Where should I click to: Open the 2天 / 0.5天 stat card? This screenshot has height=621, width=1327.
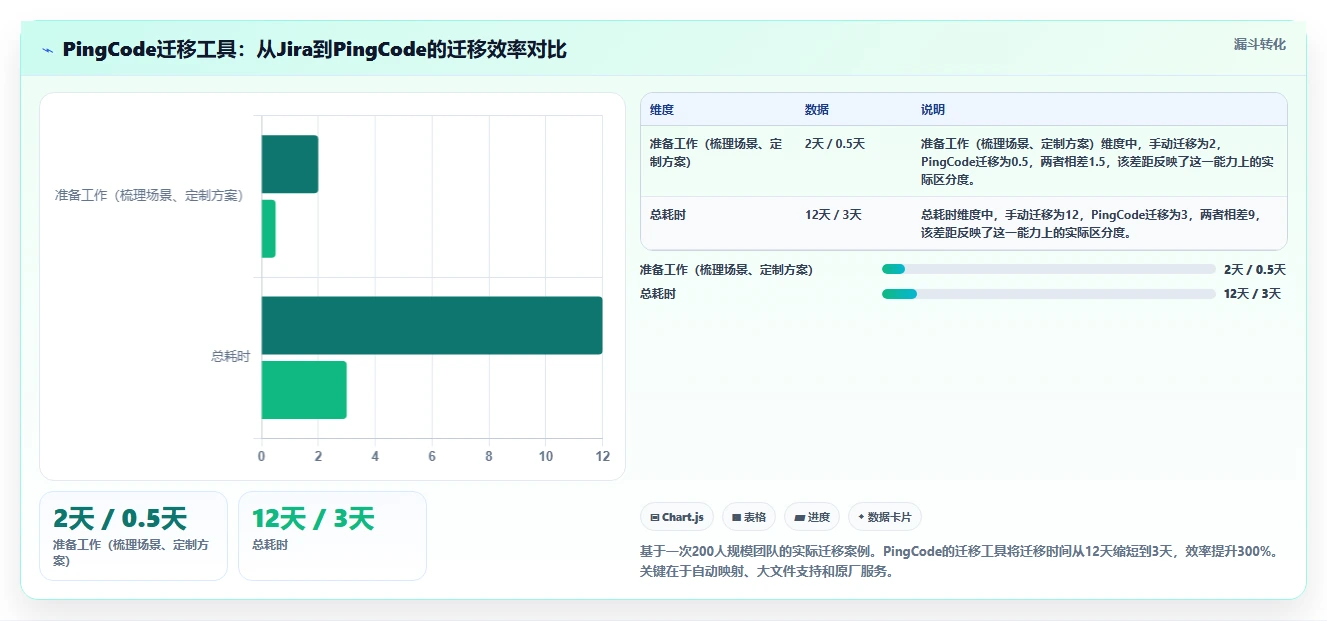click(133, 535)
